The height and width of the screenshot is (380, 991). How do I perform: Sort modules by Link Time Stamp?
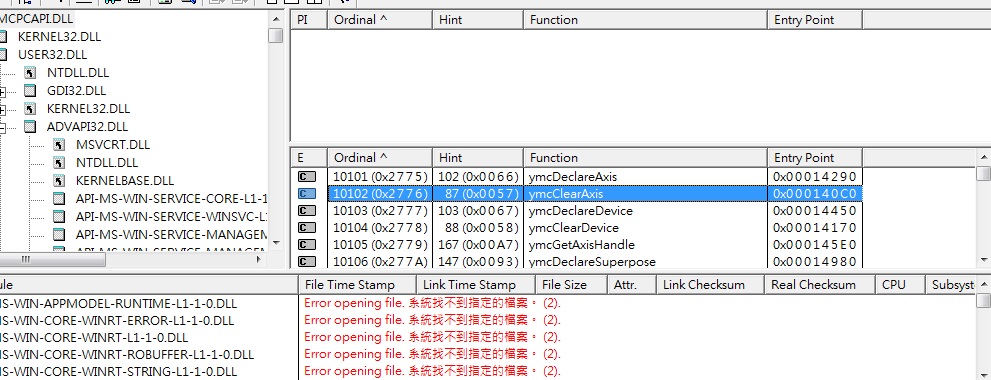(x=475, y=285)
